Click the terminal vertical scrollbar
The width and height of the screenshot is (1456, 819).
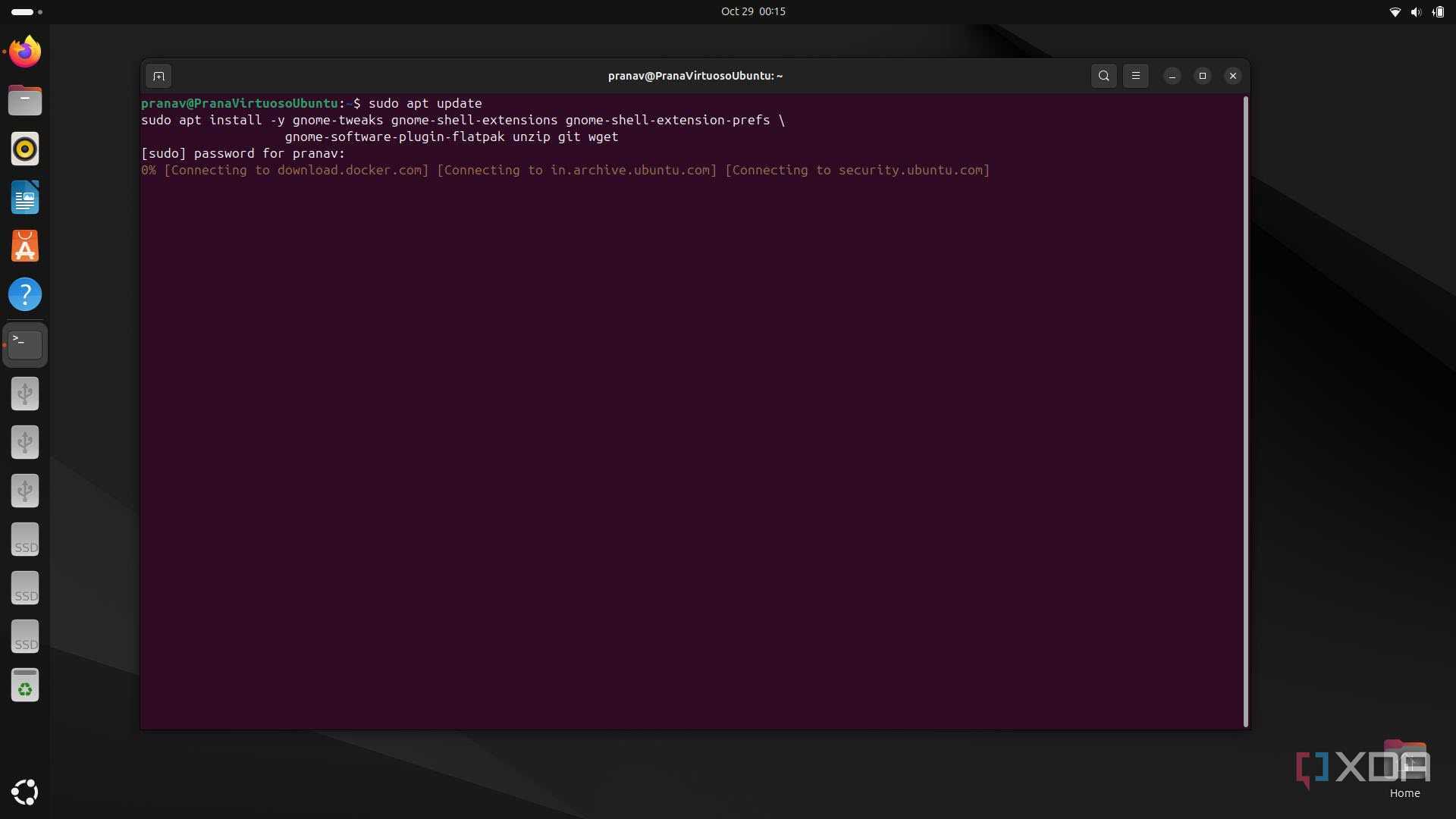coord(1245,411)
